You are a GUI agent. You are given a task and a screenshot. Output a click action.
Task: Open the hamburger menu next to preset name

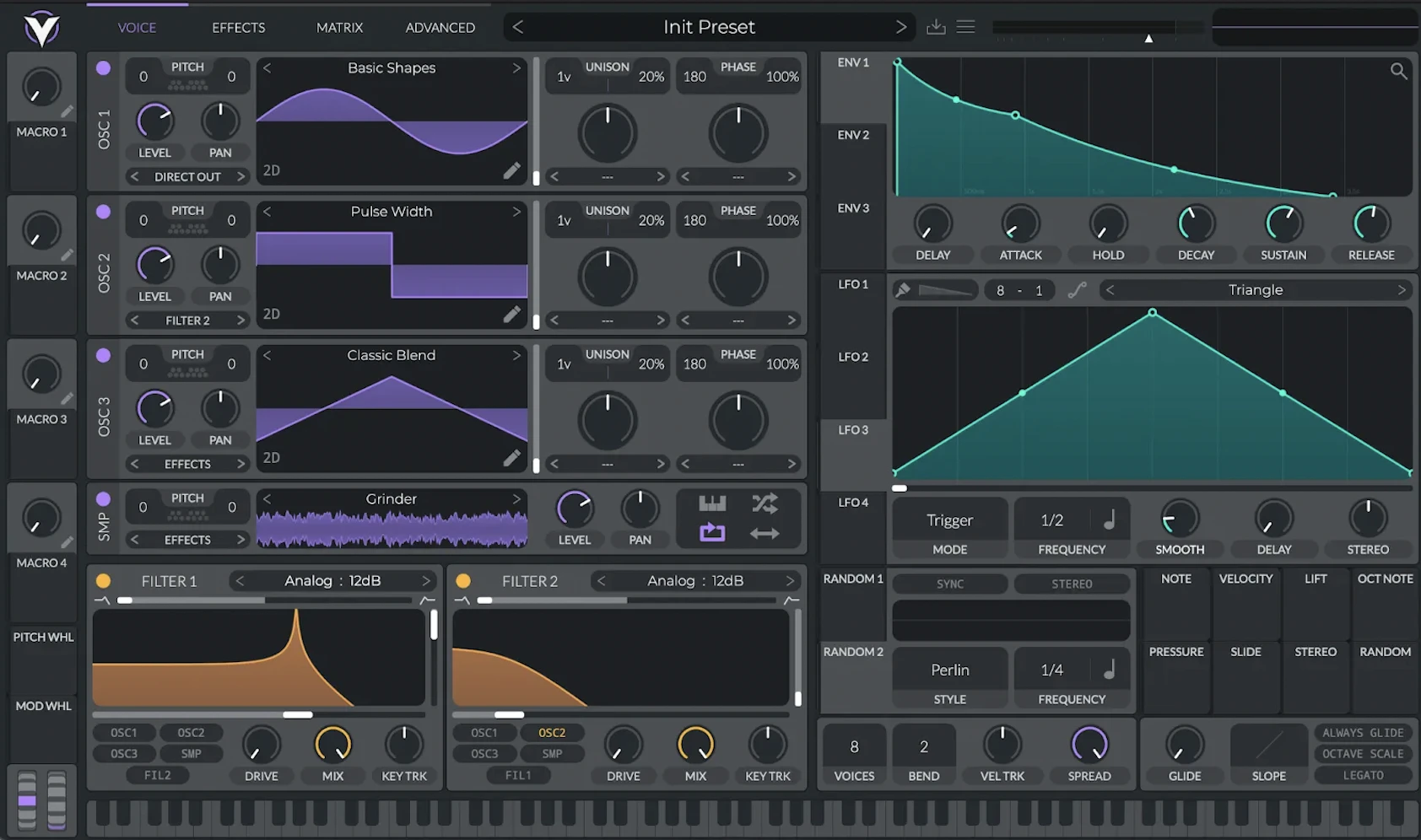click(x=966, y=27)
